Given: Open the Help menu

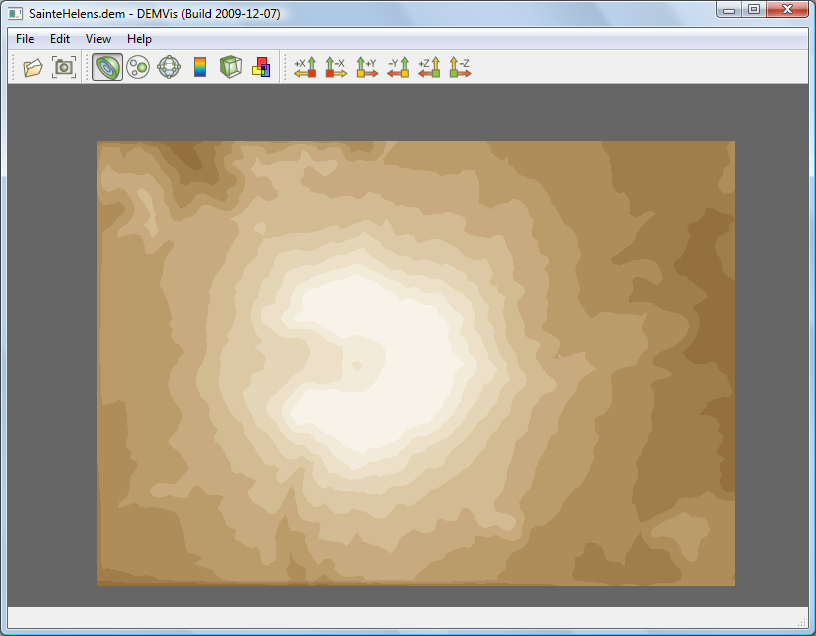Looking at the screenshot, I should coord(140,39).
